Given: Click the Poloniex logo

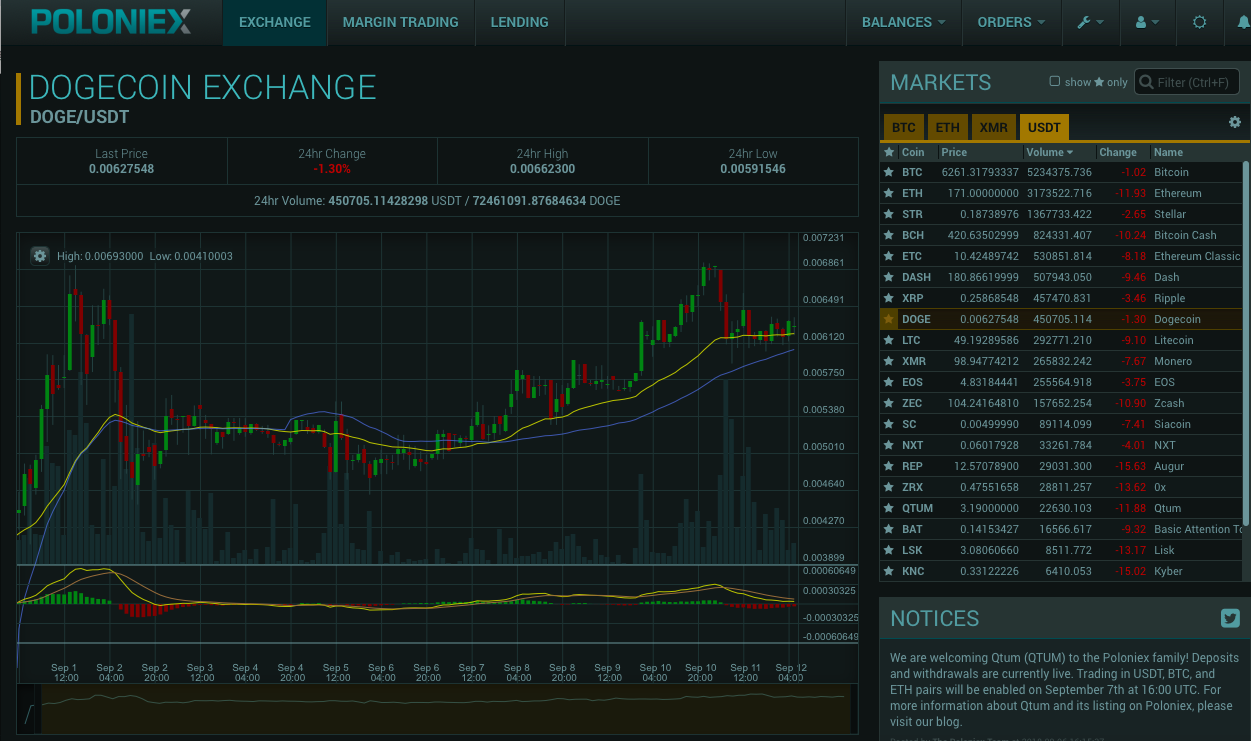Looking at the screenshot, I should (x=110, y=22).
